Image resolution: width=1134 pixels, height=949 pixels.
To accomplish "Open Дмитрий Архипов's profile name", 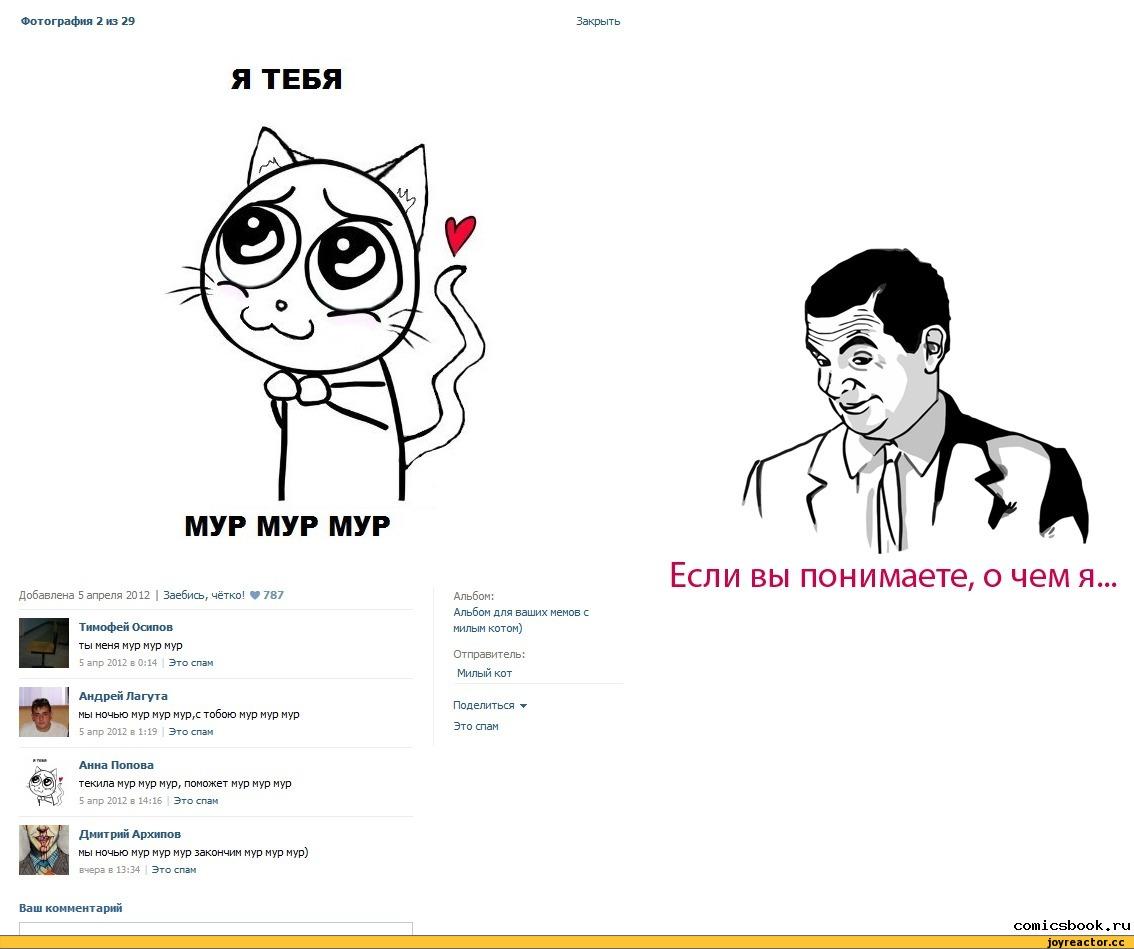I will tap(129, 834).
